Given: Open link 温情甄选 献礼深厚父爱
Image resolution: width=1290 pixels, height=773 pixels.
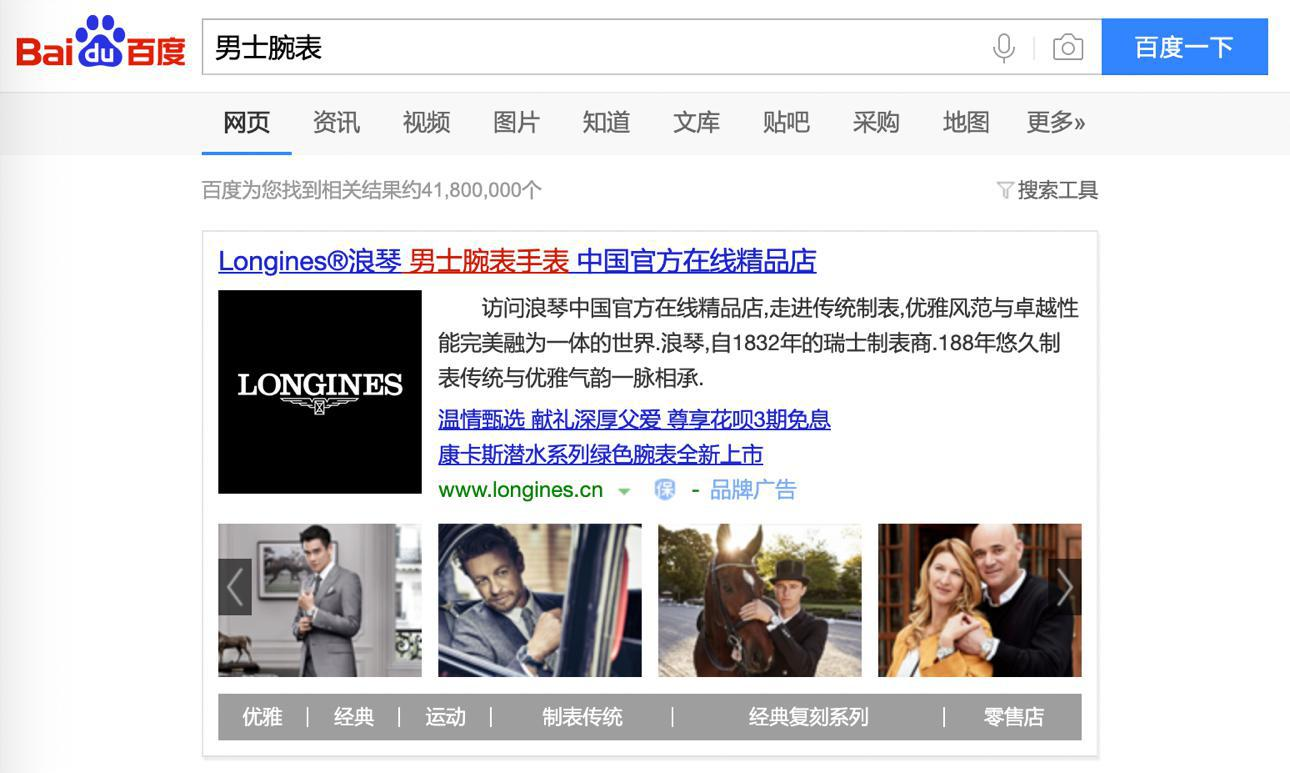Looking at the screenshot, I should [634, 419].
